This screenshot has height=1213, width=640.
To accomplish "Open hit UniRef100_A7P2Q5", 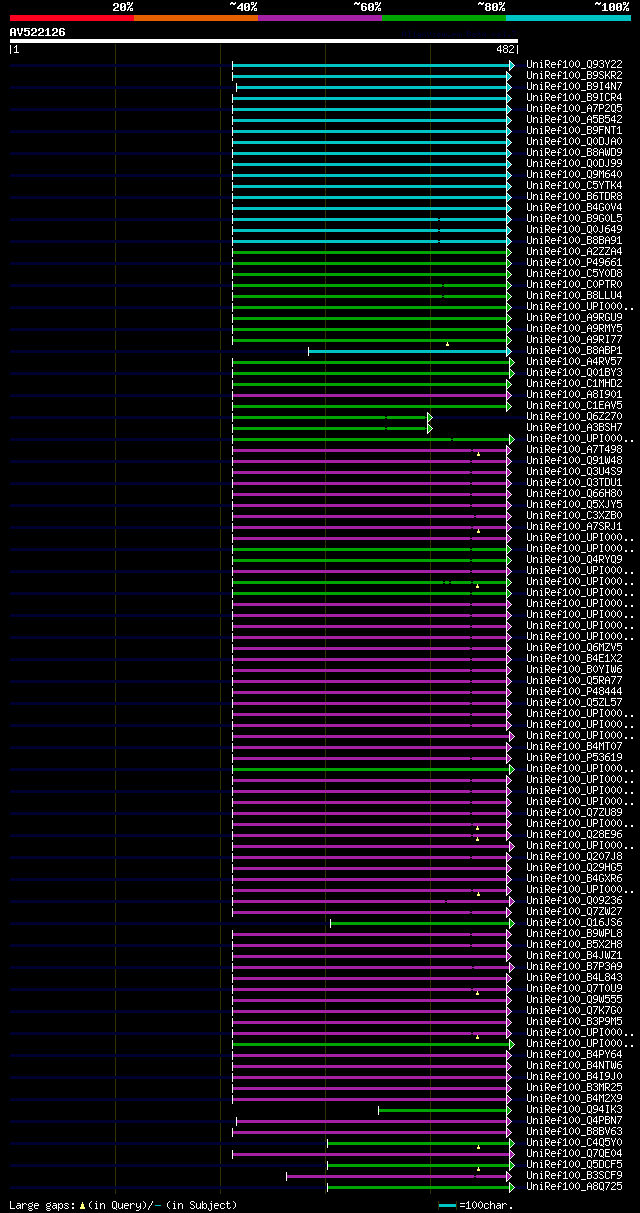I will 574,108.
